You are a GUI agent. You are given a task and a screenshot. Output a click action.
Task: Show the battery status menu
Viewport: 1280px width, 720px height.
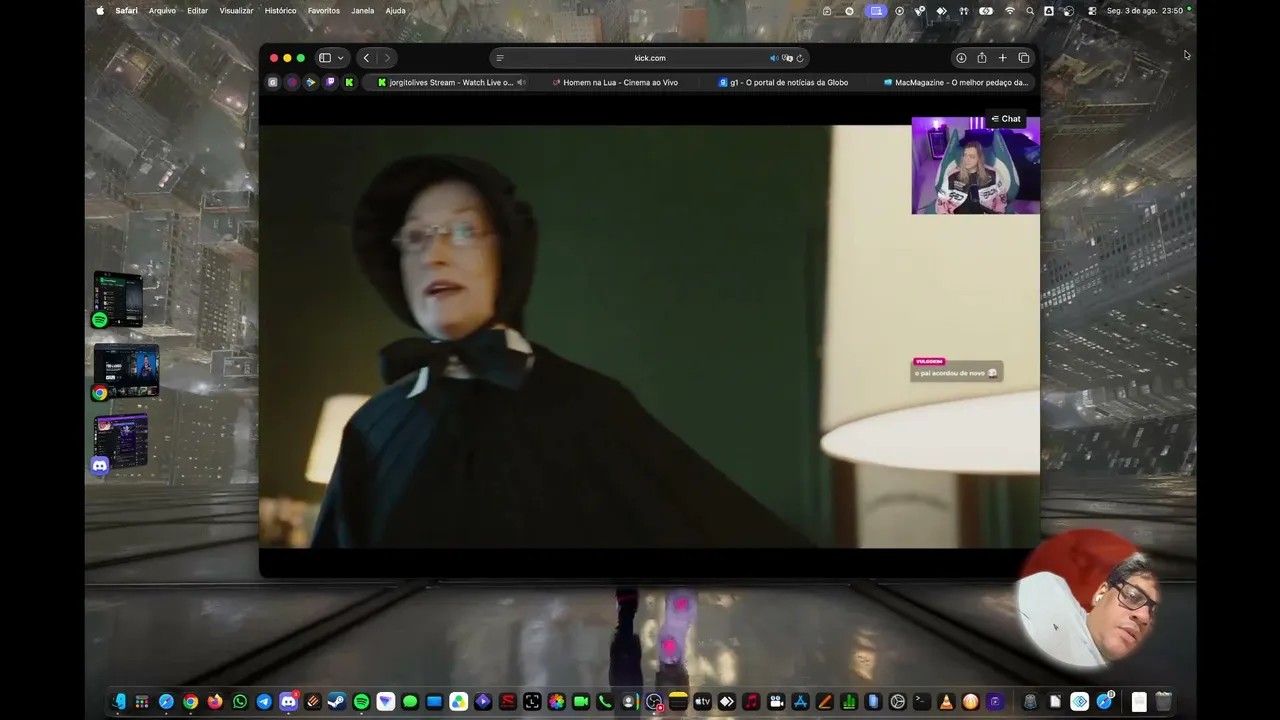pyautogui.click(x=987, y=11)
